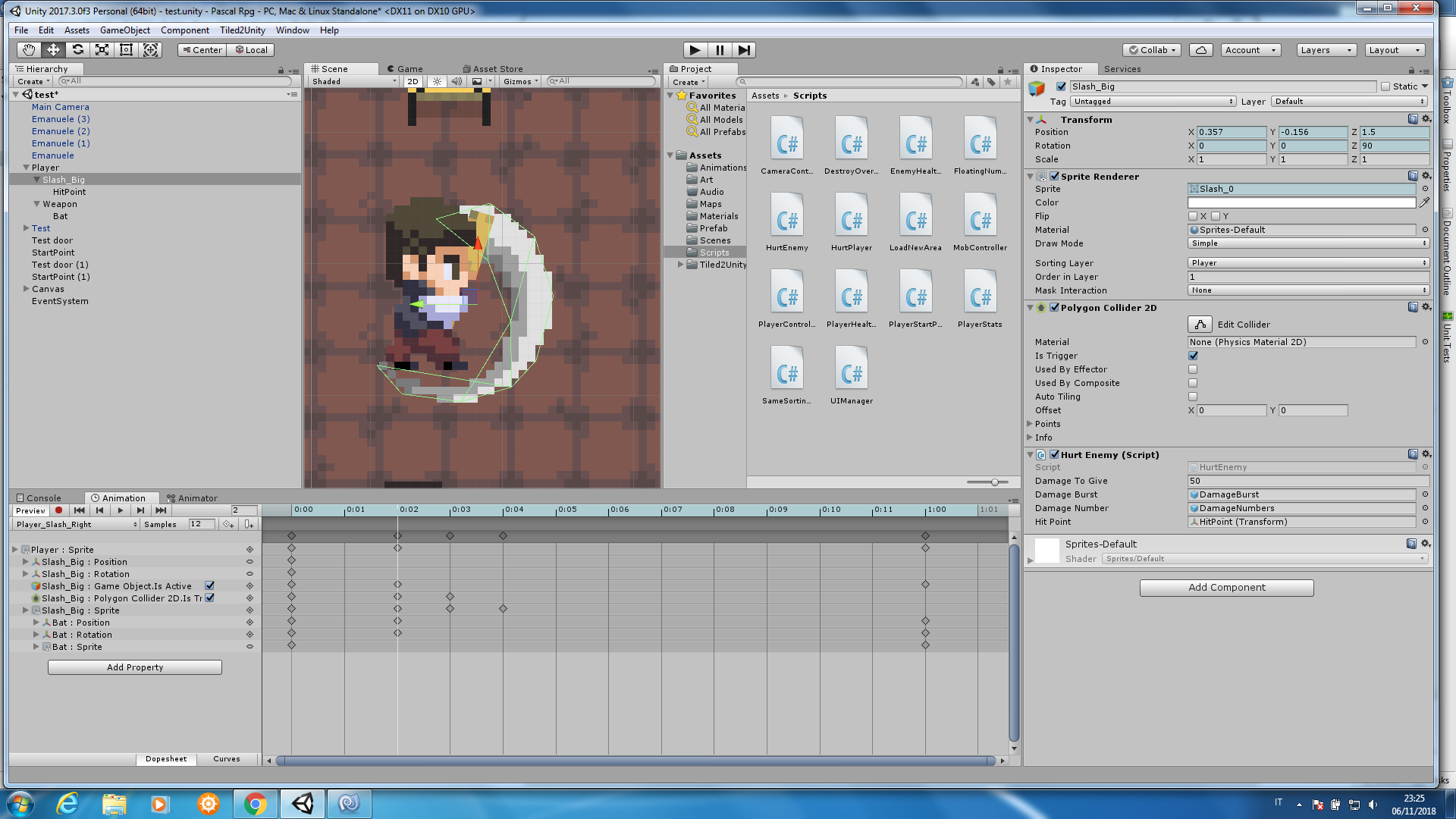The height and width of the screenshot is (819, 1456).
Task: Open the Tiled2Unity menu
Action: [243, 30]
